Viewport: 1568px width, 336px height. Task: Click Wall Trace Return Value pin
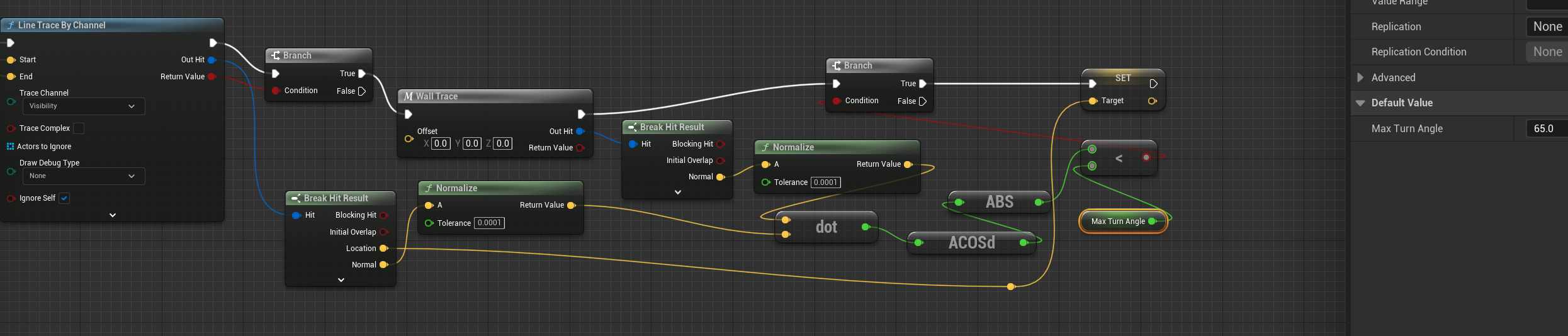[x=580, y=148]
